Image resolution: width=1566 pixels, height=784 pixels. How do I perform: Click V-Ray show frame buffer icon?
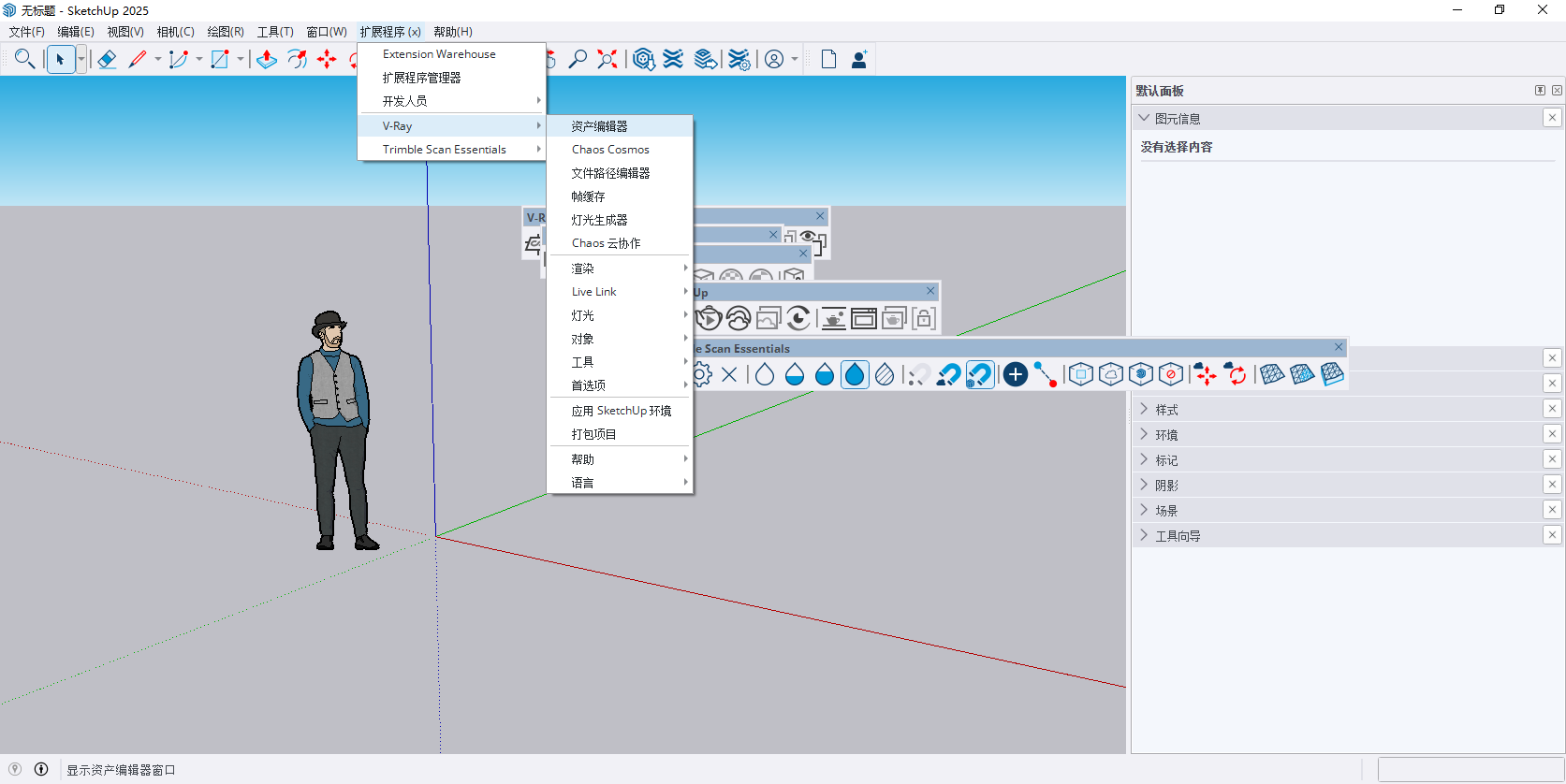[x=864, y=318]
